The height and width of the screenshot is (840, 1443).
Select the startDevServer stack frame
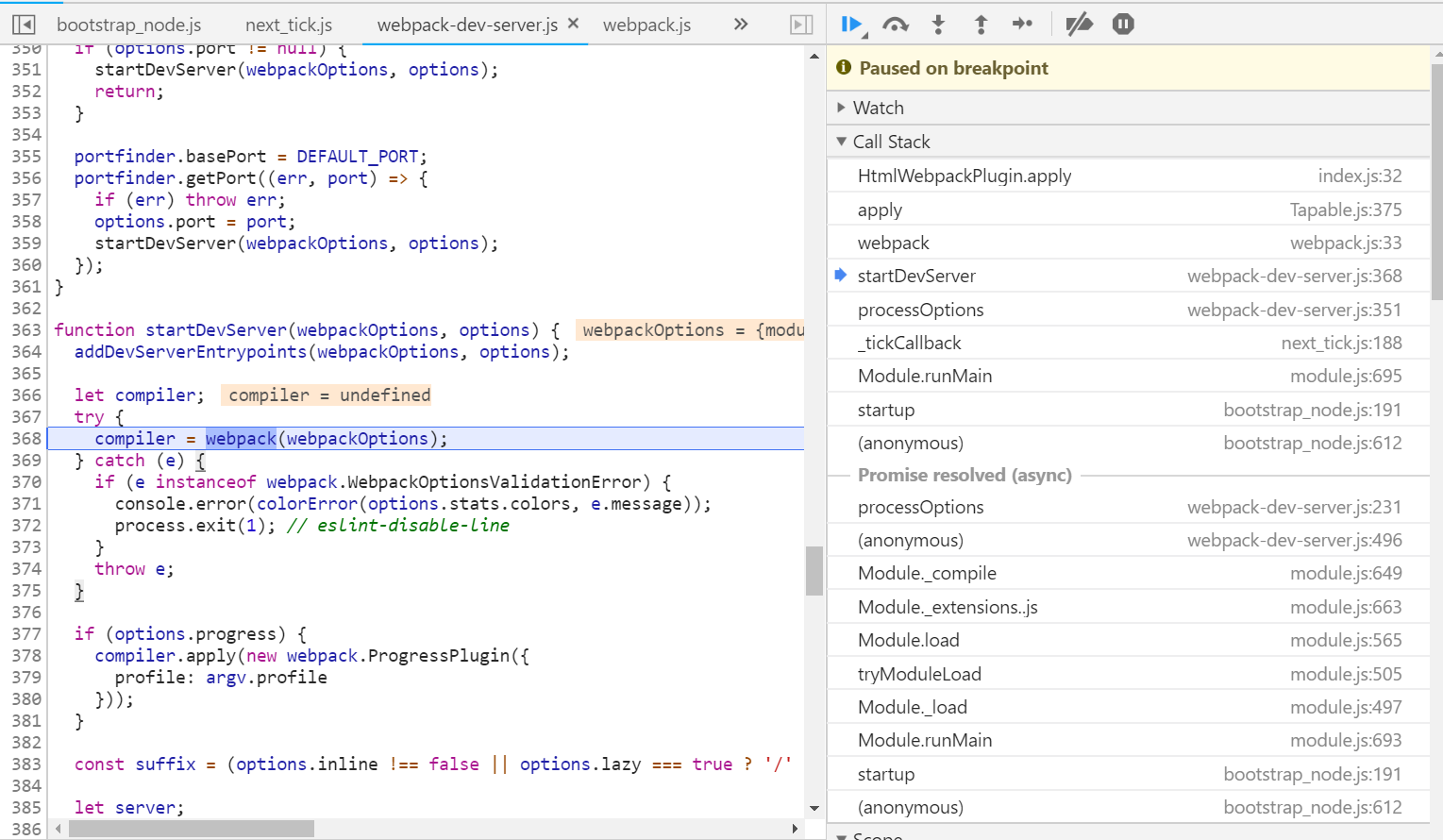point(1129,276)
